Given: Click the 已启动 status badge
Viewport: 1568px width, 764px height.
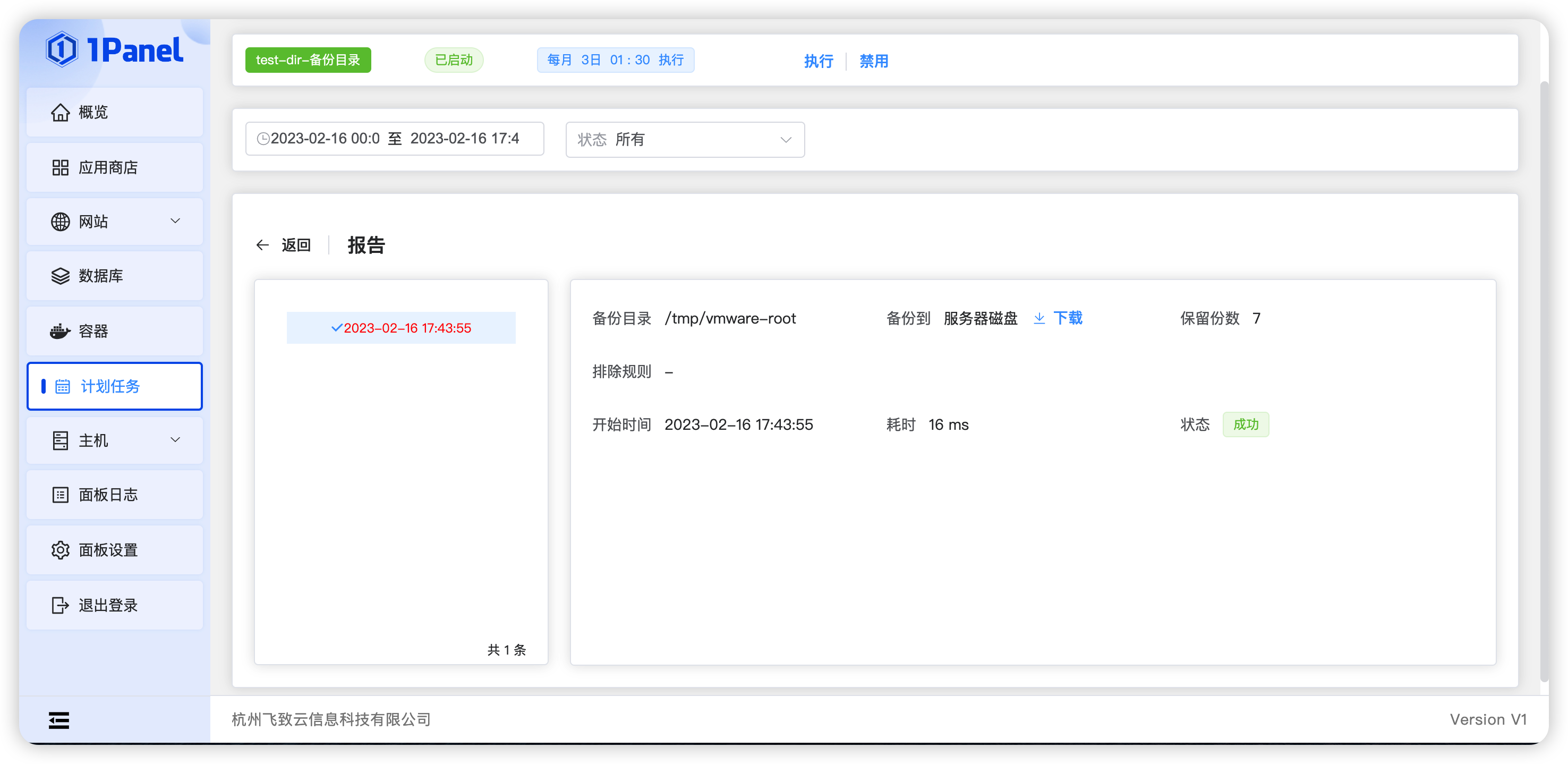Looking at the screenshot, I should click(453, 60).
